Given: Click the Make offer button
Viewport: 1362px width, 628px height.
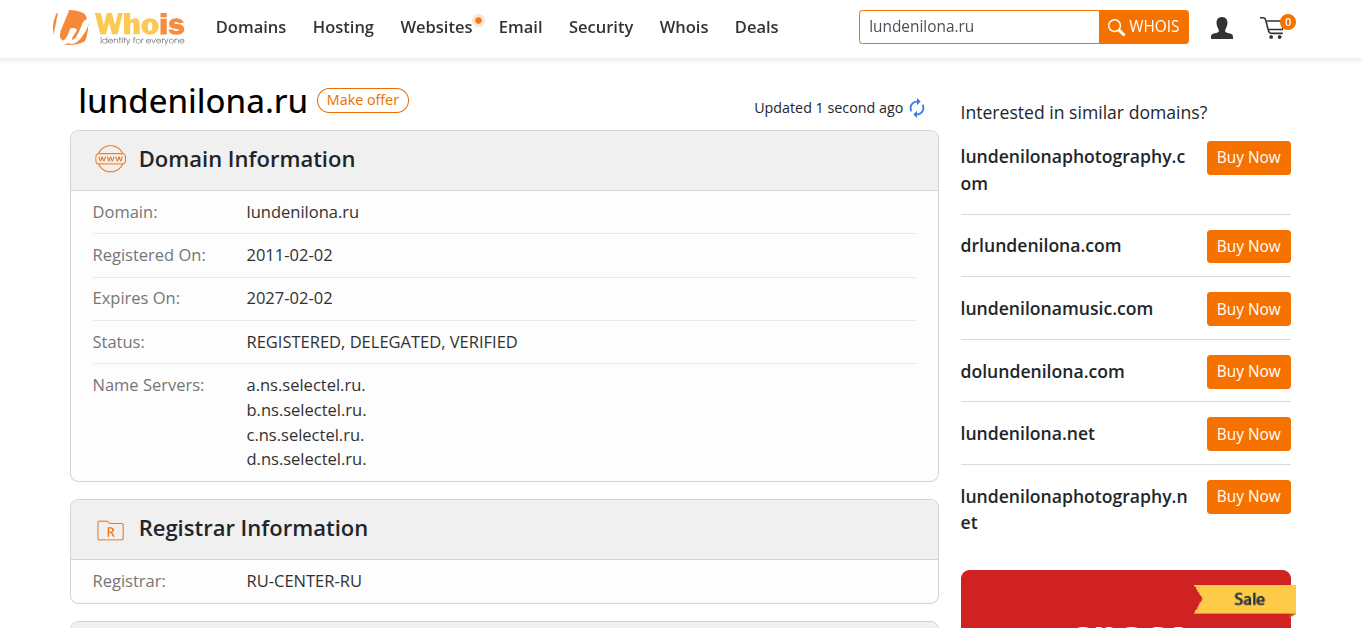Looking at the screenshot, I should (363, 100).
